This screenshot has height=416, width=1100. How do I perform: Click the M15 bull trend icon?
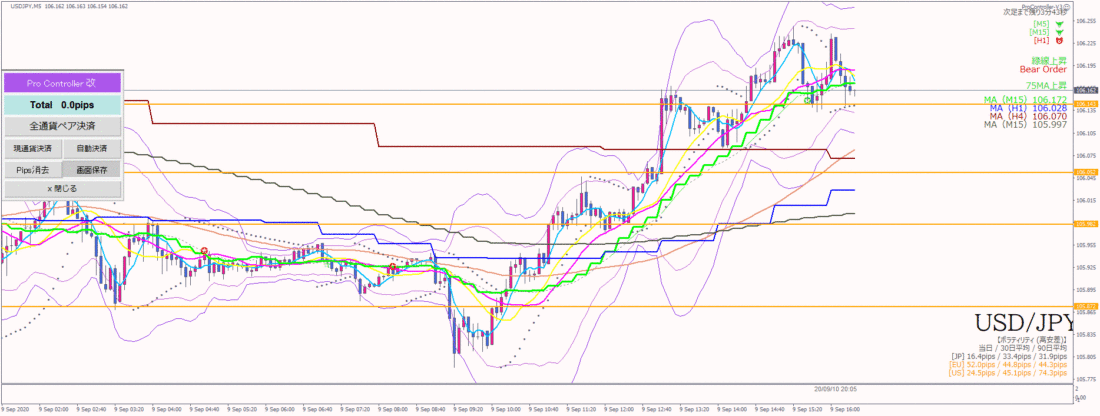coord(1059,32)
